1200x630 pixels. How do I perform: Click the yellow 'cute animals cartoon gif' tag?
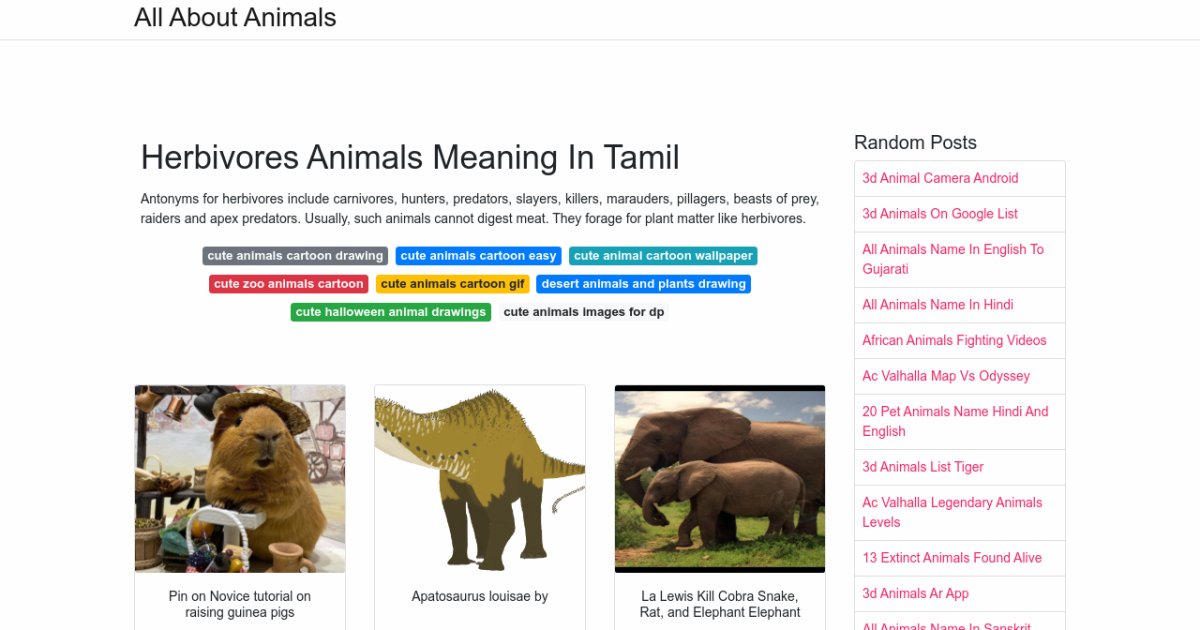[x=452, y=284]
